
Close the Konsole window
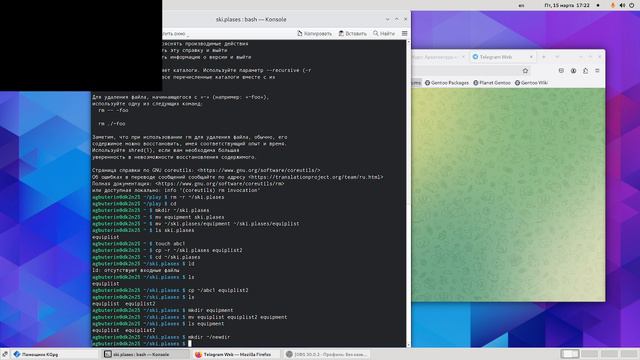point(405,19)
